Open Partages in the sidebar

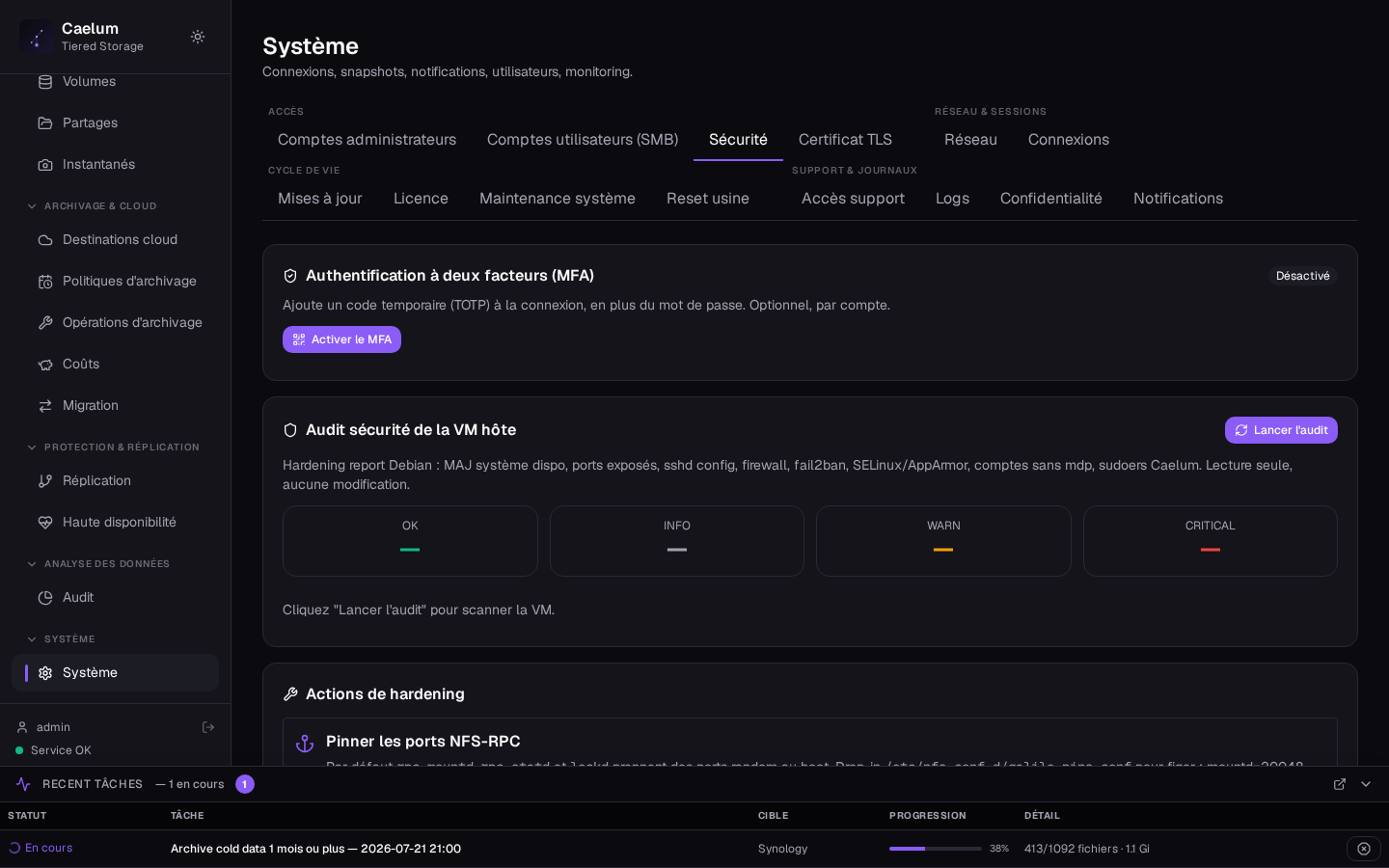pos(115,123)
